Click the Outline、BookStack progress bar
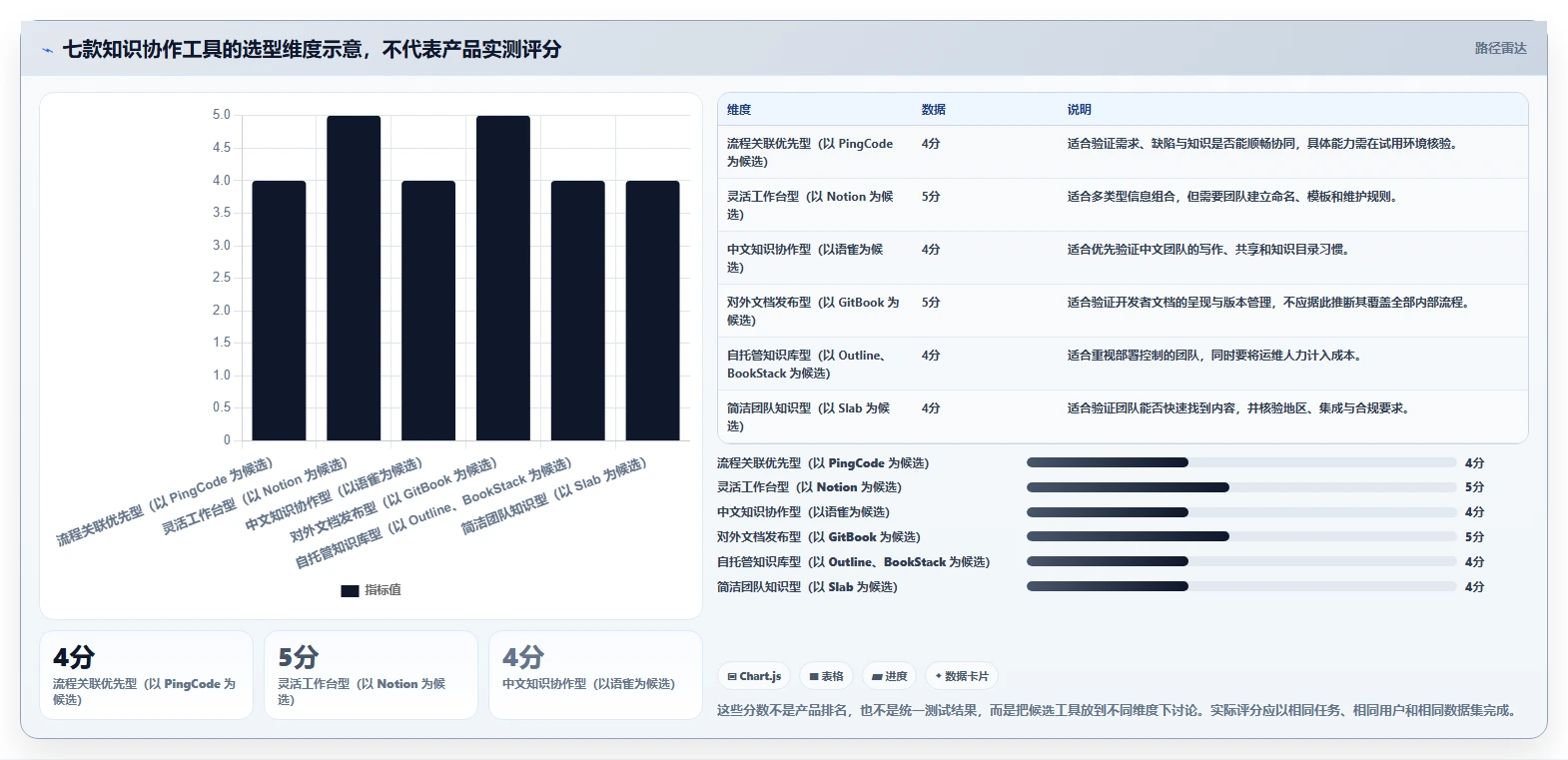Screen dimensions: 1568x760 click(1241, 561)
